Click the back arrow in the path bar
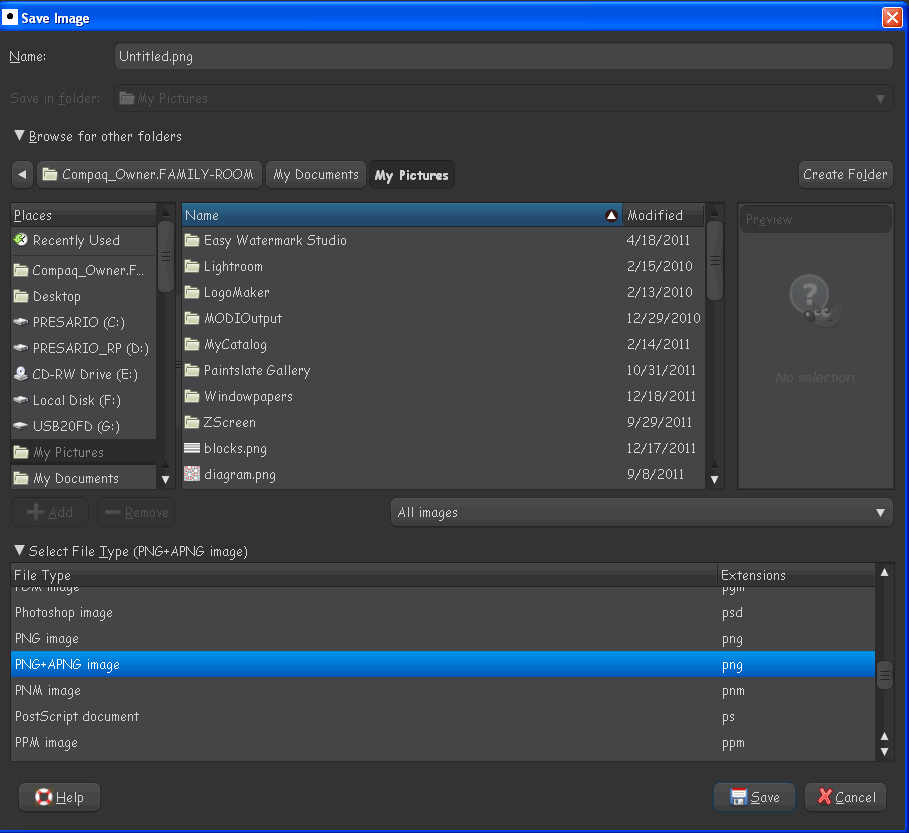 click(23, 174)
